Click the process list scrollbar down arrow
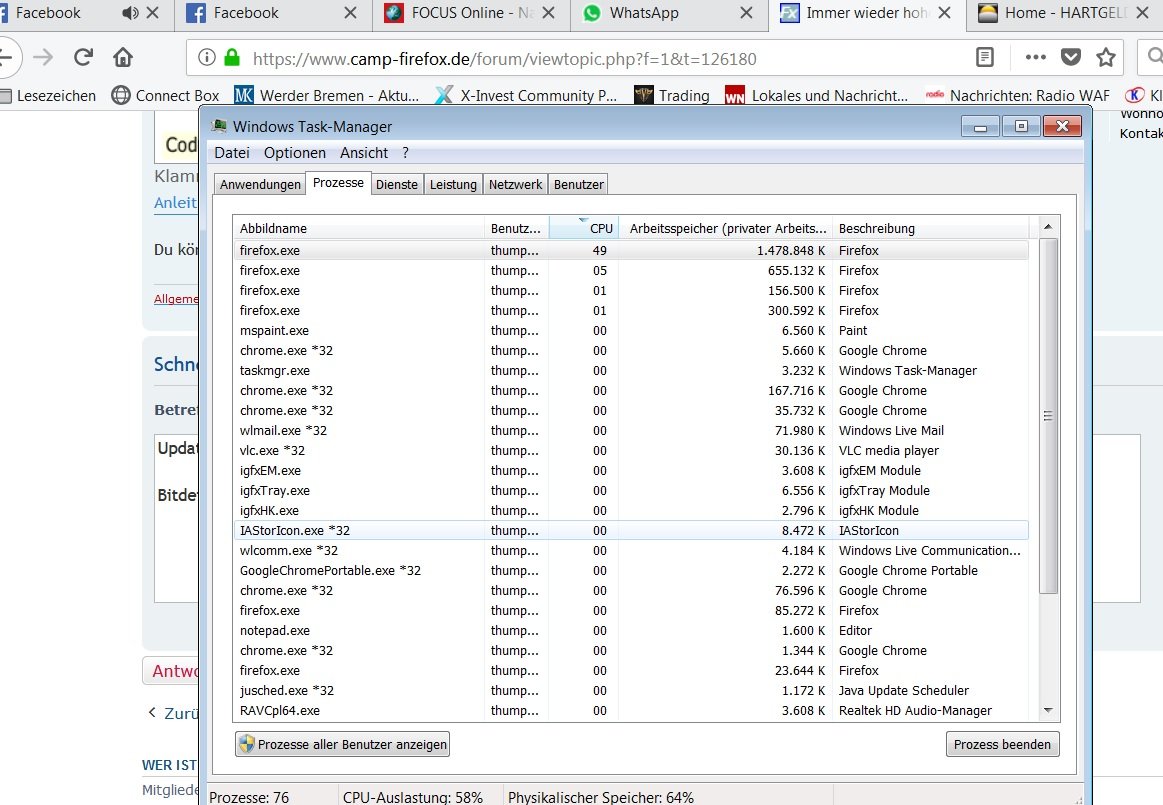Viewport: 1163px width, 805px height. (1048, 710)
